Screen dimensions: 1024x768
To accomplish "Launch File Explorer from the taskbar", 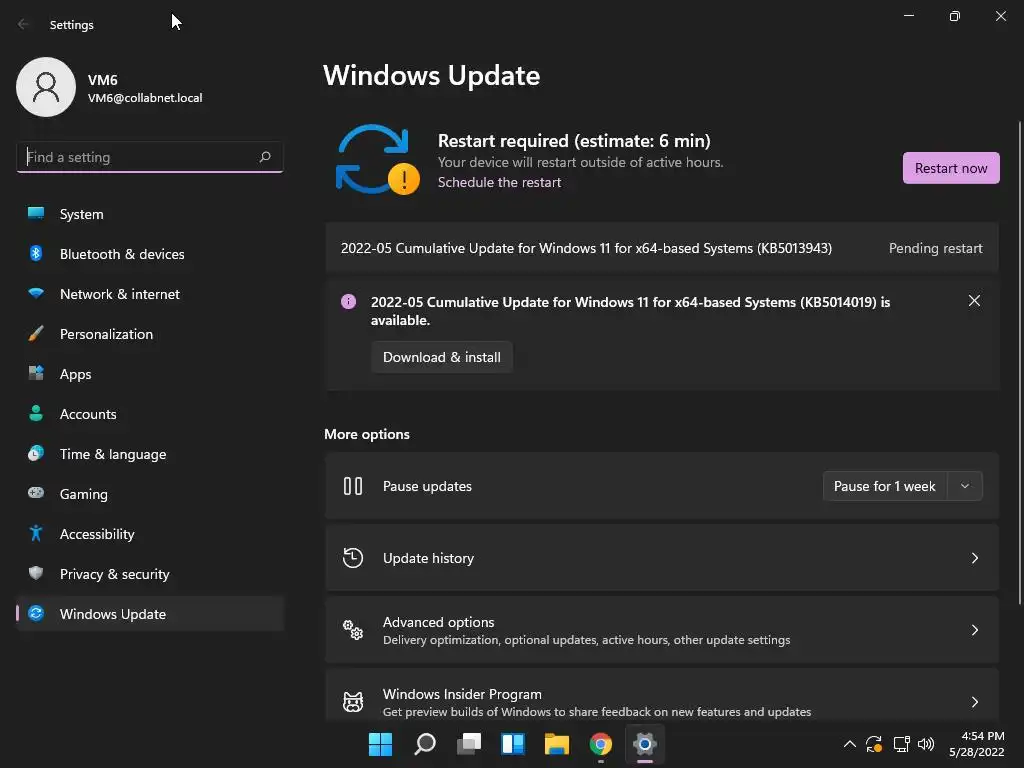I will tap(557, 744).
